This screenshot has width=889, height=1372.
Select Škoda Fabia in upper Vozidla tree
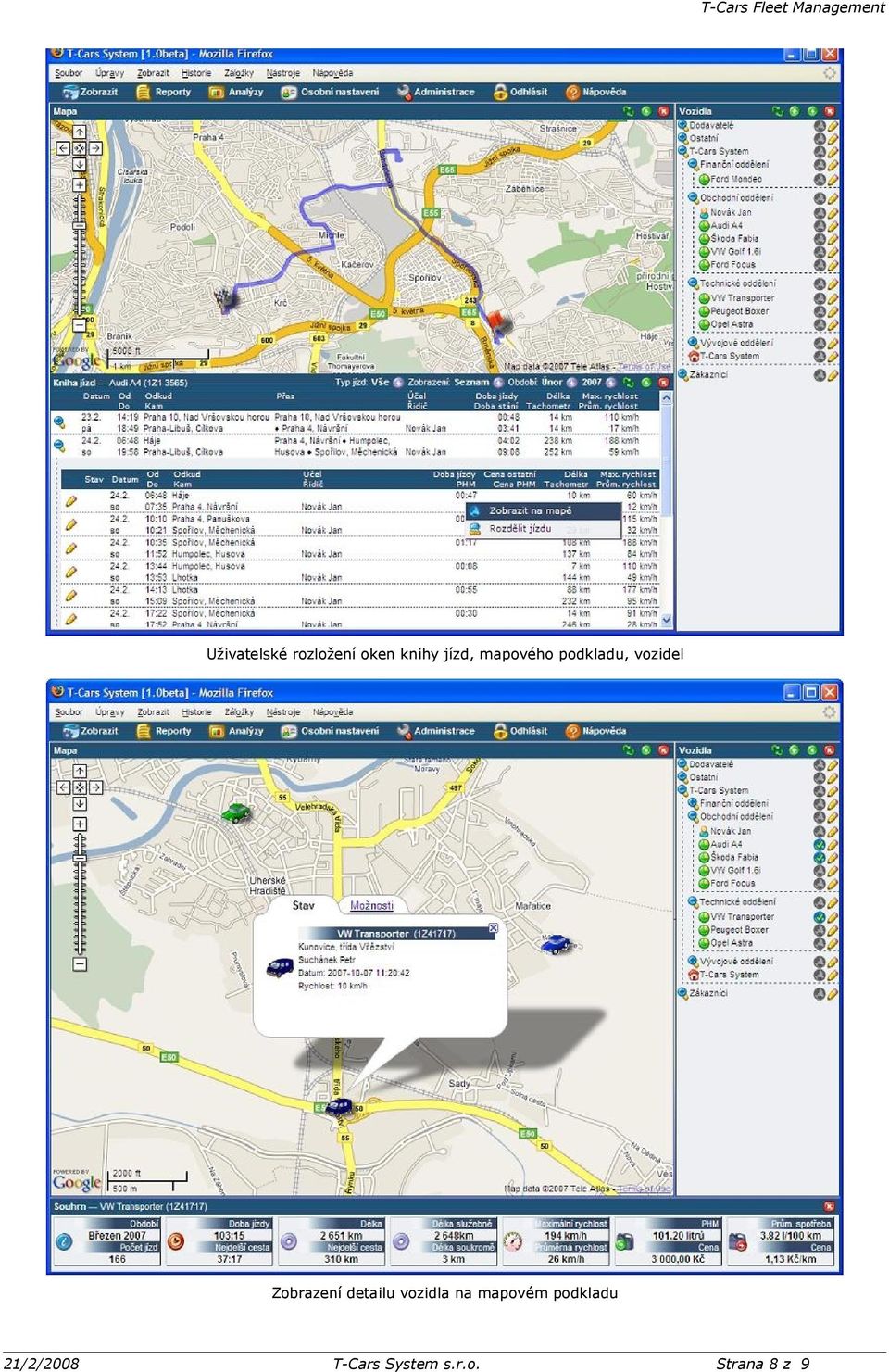[x=734, y=238]
